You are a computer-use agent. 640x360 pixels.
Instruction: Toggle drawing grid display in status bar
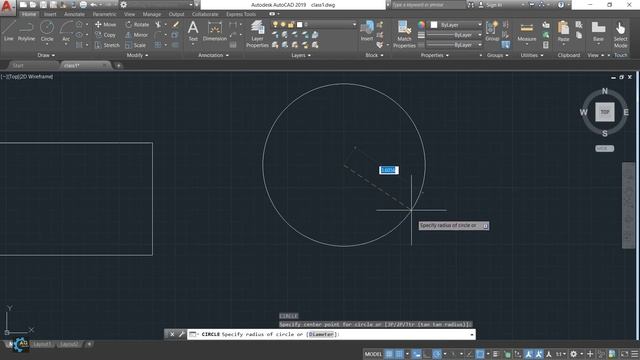389,354
